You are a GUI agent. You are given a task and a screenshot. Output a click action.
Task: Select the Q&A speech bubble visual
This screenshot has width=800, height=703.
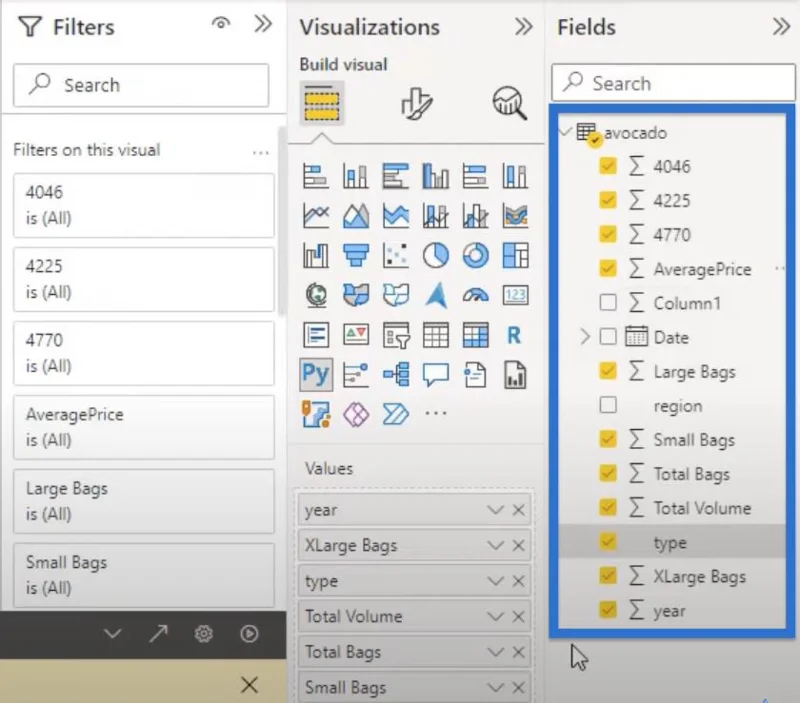point(436,374)
